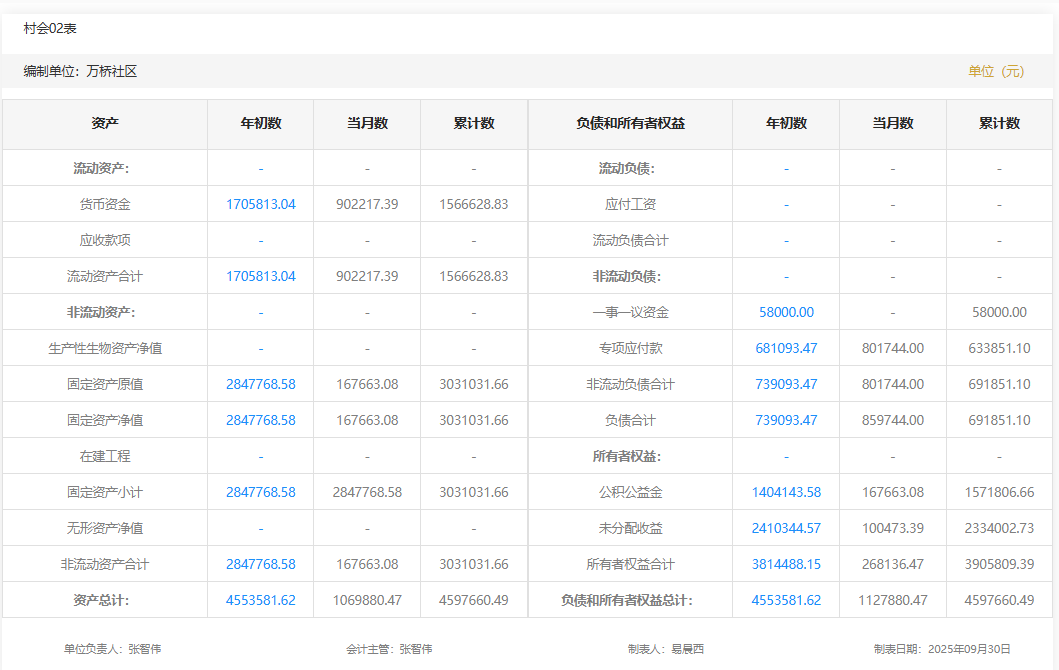Click 公积公益金 年初数 link 1404143.58

click(786, 492)
